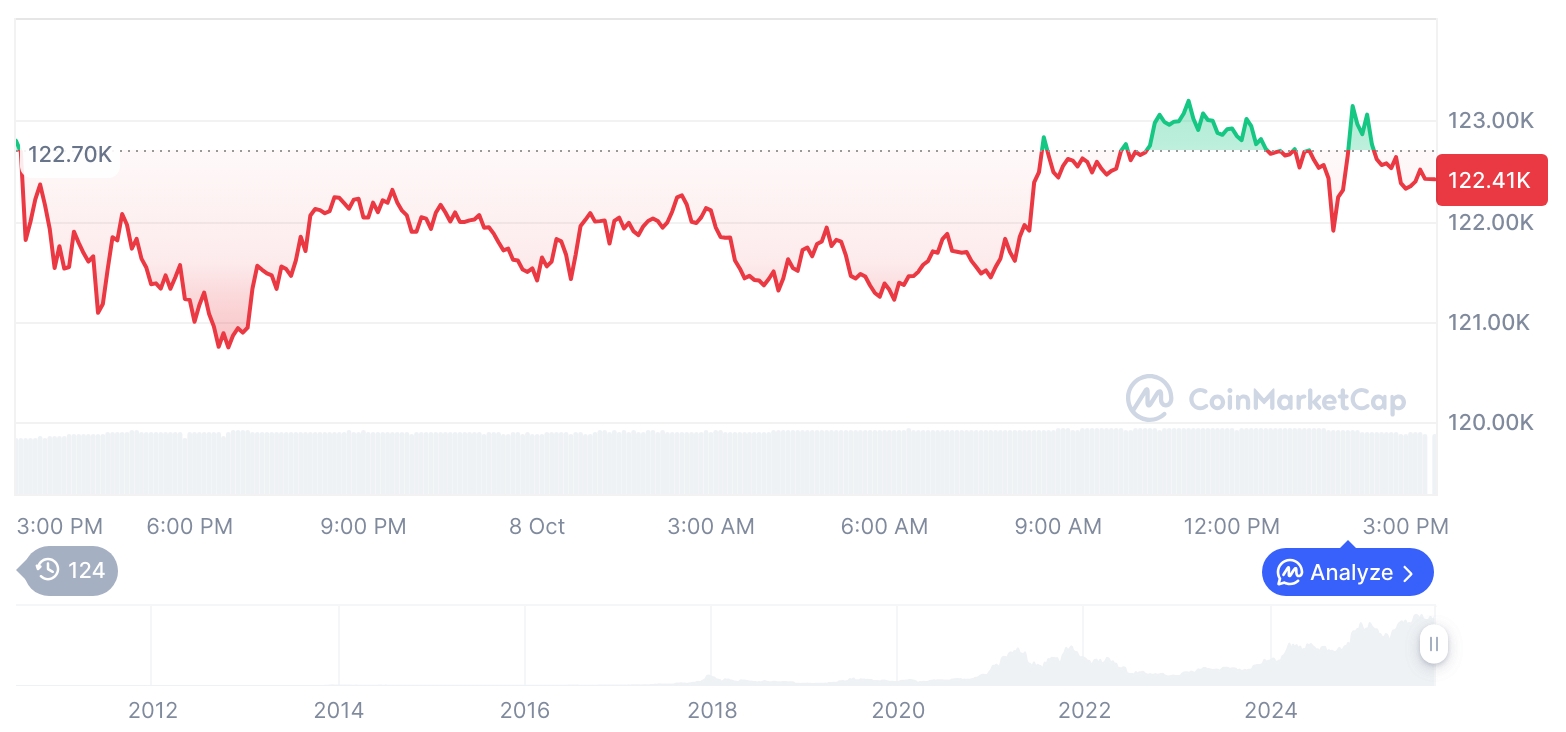The width and height of the screenshot is (1566, 732).
Task: Select 2012 on the year navigator
Action: tap(153, 711)
